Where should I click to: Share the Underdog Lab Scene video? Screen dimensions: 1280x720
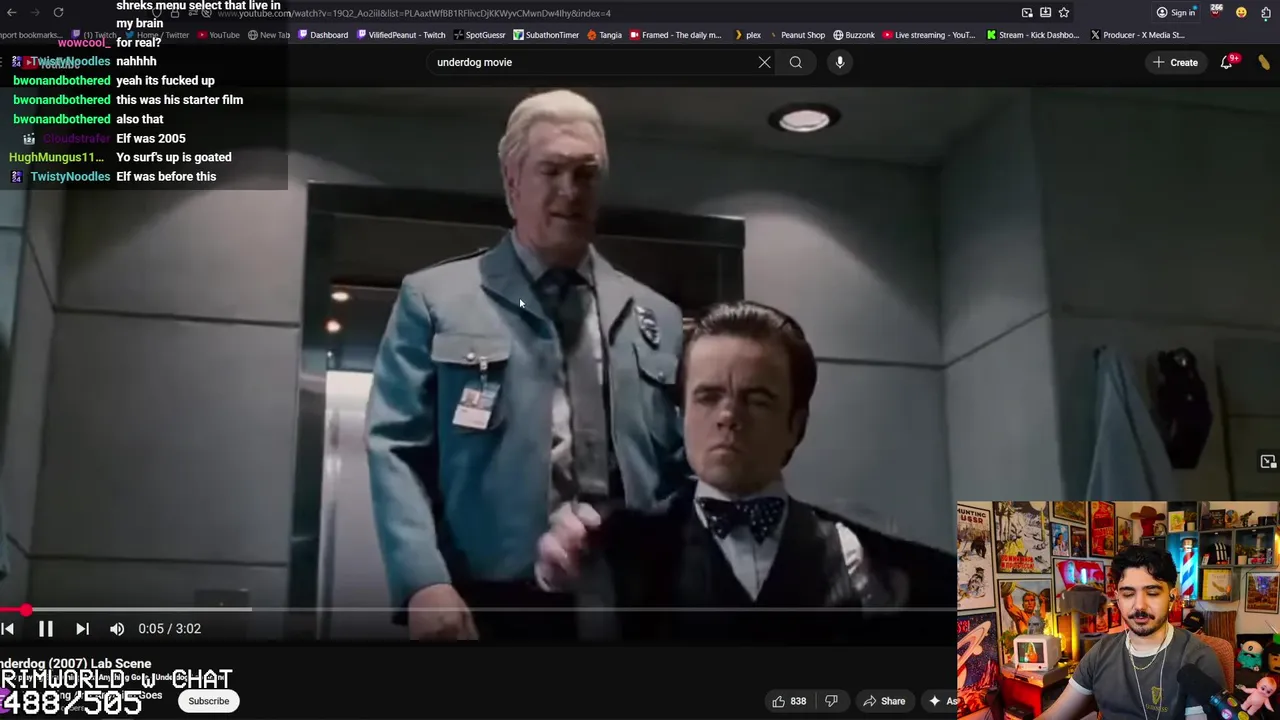tap(884, 701)
